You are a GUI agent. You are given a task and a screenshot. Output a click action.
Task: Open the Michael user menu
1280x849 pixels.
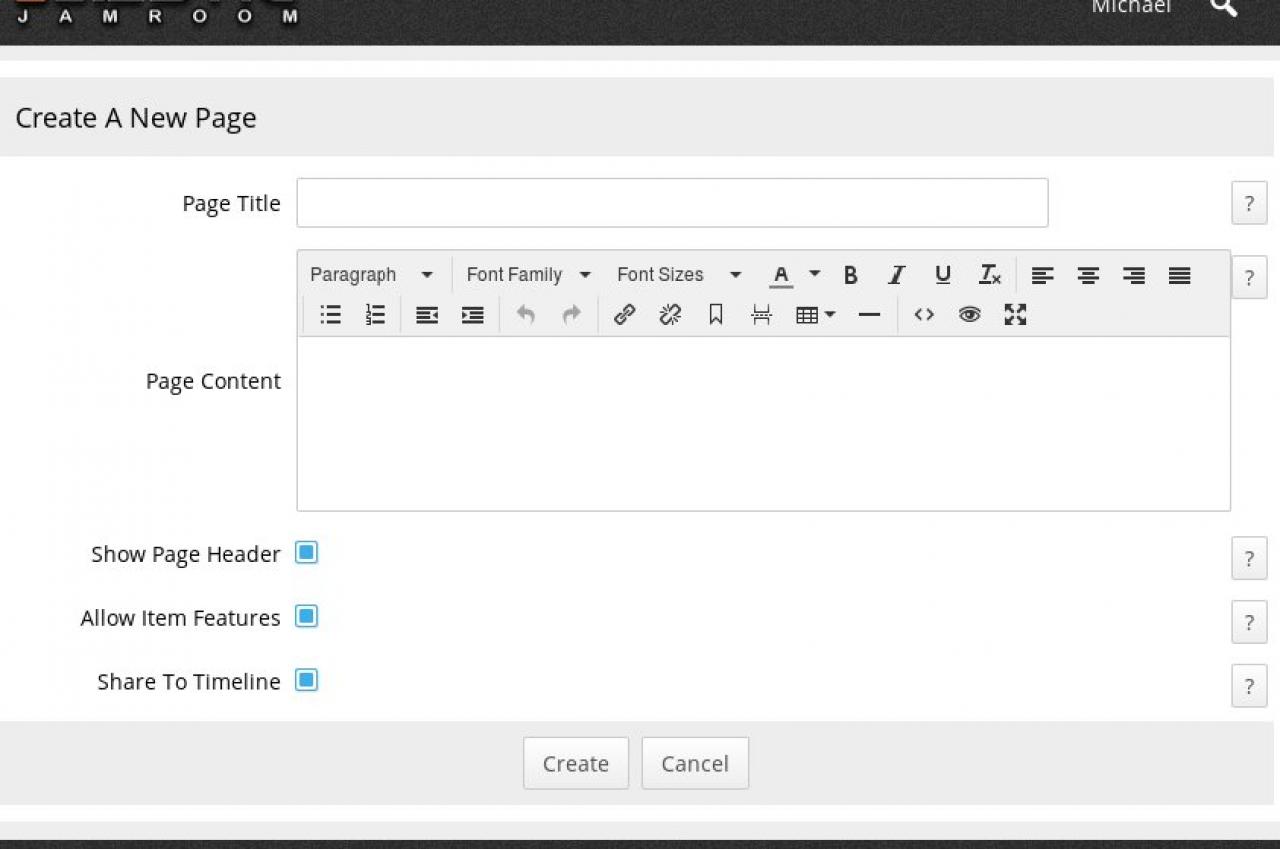[1130, 8]
